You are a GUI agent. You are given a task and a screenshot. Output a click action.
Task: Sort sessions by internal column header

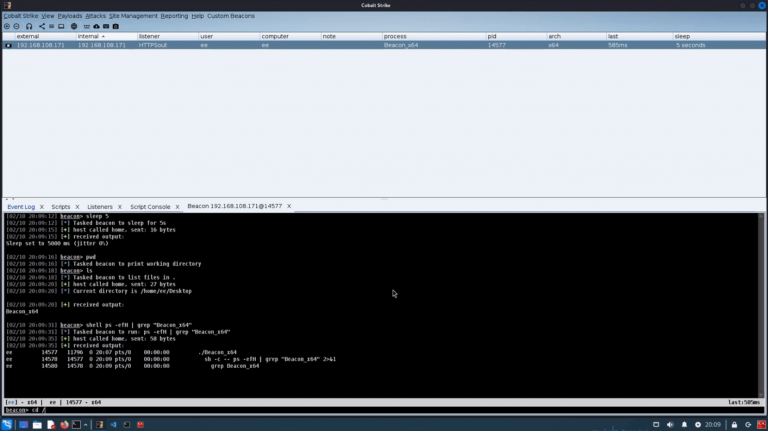pos(106,36)
